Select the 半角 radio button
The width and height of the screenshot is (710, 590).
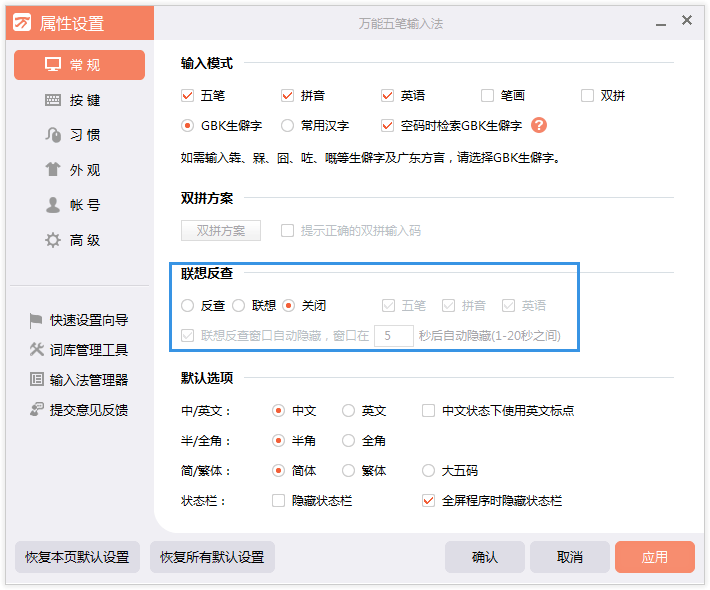[x=278, y=441]
